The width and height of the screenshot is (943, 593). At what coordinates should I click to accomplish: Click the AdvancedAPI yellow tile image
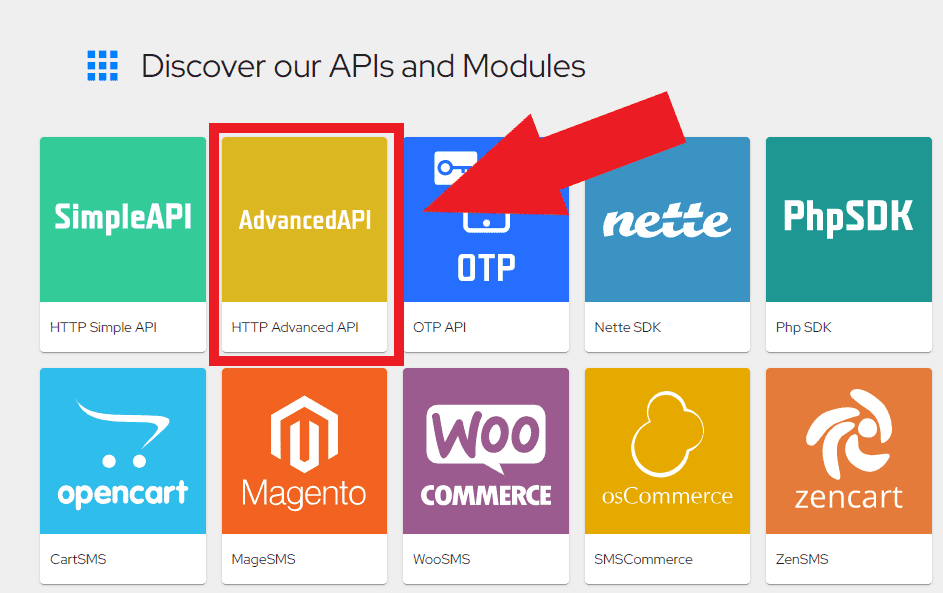click(x=304, y=220)
